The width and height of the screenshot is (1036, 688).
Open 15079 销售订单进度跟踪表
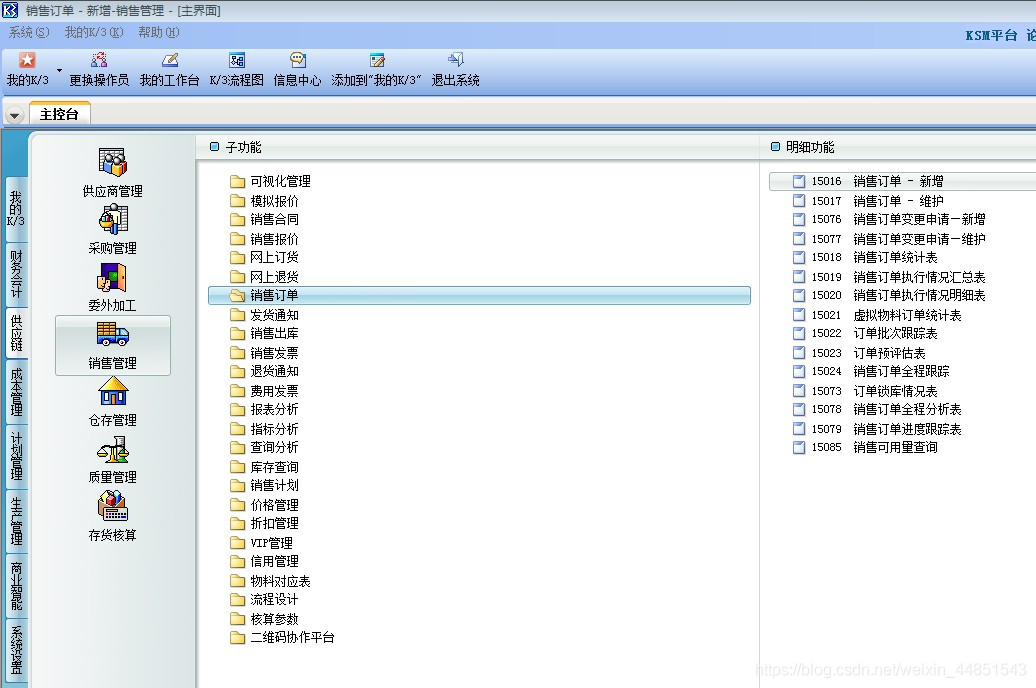(877, 429)
